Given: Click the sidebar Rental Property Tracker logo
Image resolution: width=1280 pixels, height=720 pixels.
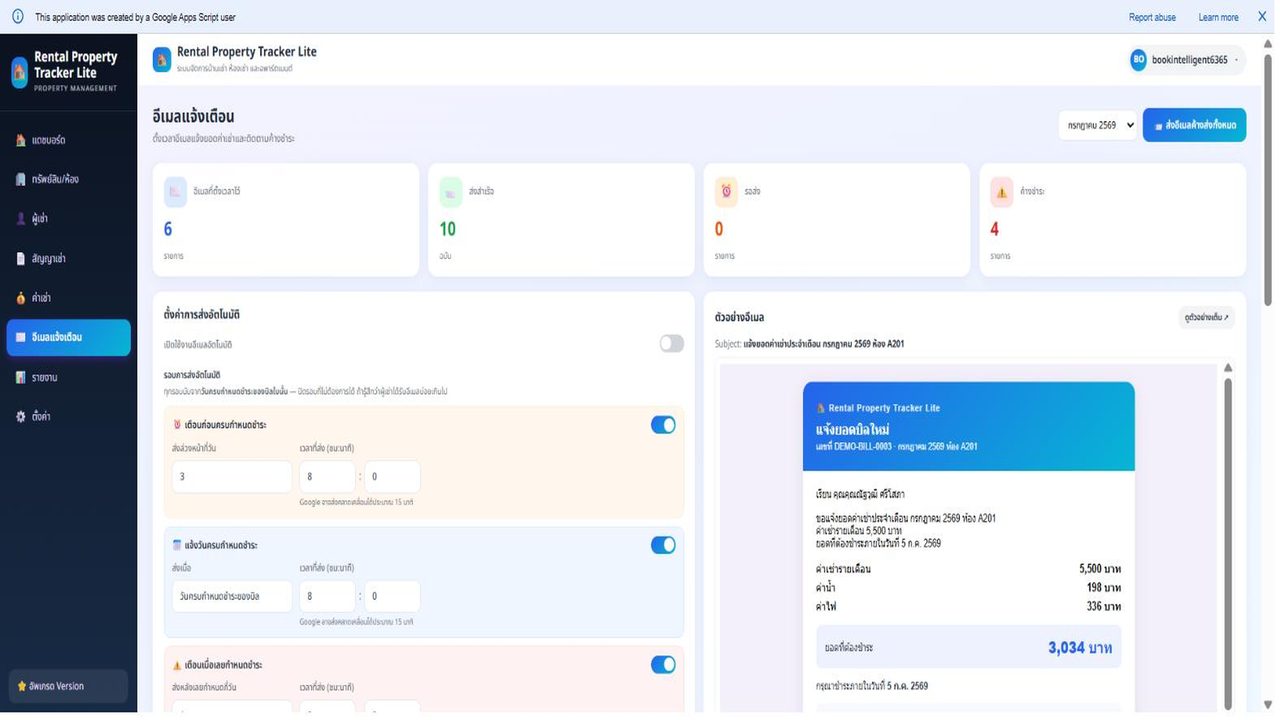Looking at the screenshot, I should click(19, 72).
